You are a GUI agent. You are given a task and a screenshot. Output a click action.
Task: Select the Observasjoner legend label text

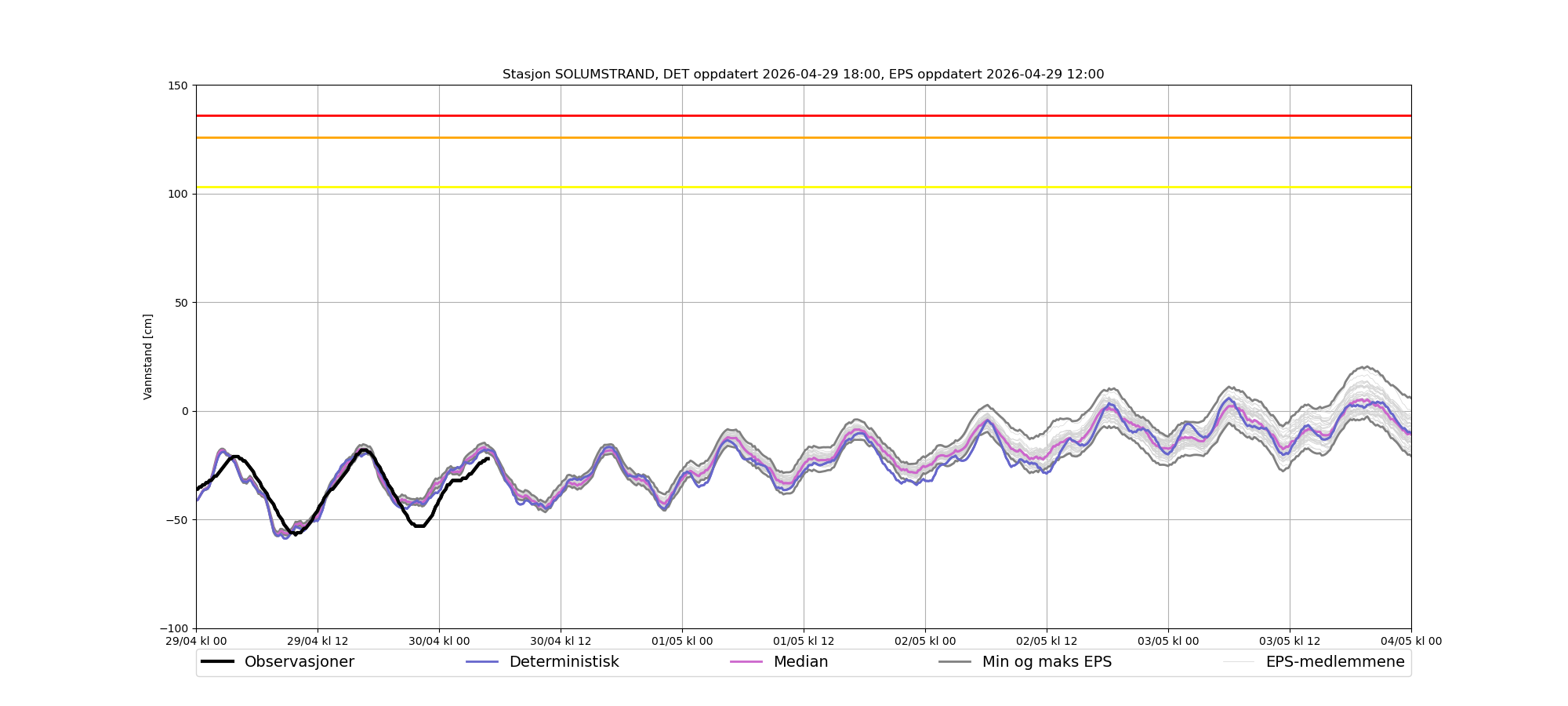[299, 662]
